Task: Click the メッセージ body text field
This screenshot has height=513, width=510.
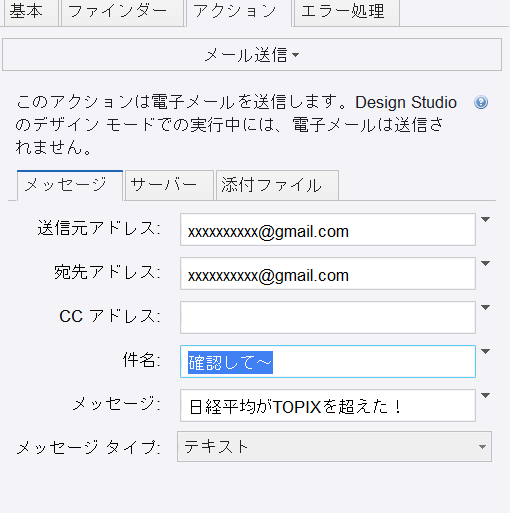Action: 328,406
